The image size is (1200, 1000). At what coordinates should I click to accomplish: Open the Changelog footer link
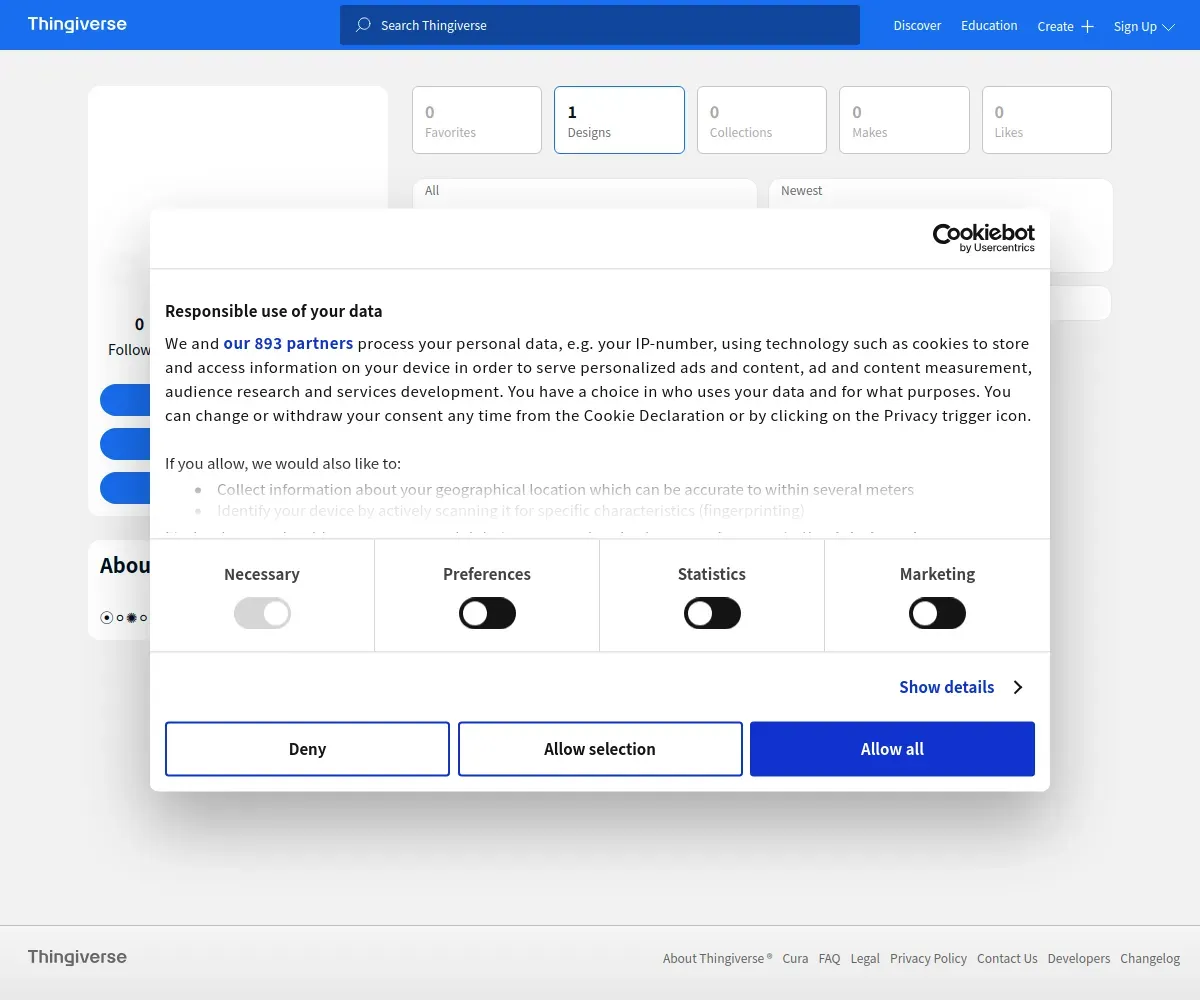pos(1150,958)
